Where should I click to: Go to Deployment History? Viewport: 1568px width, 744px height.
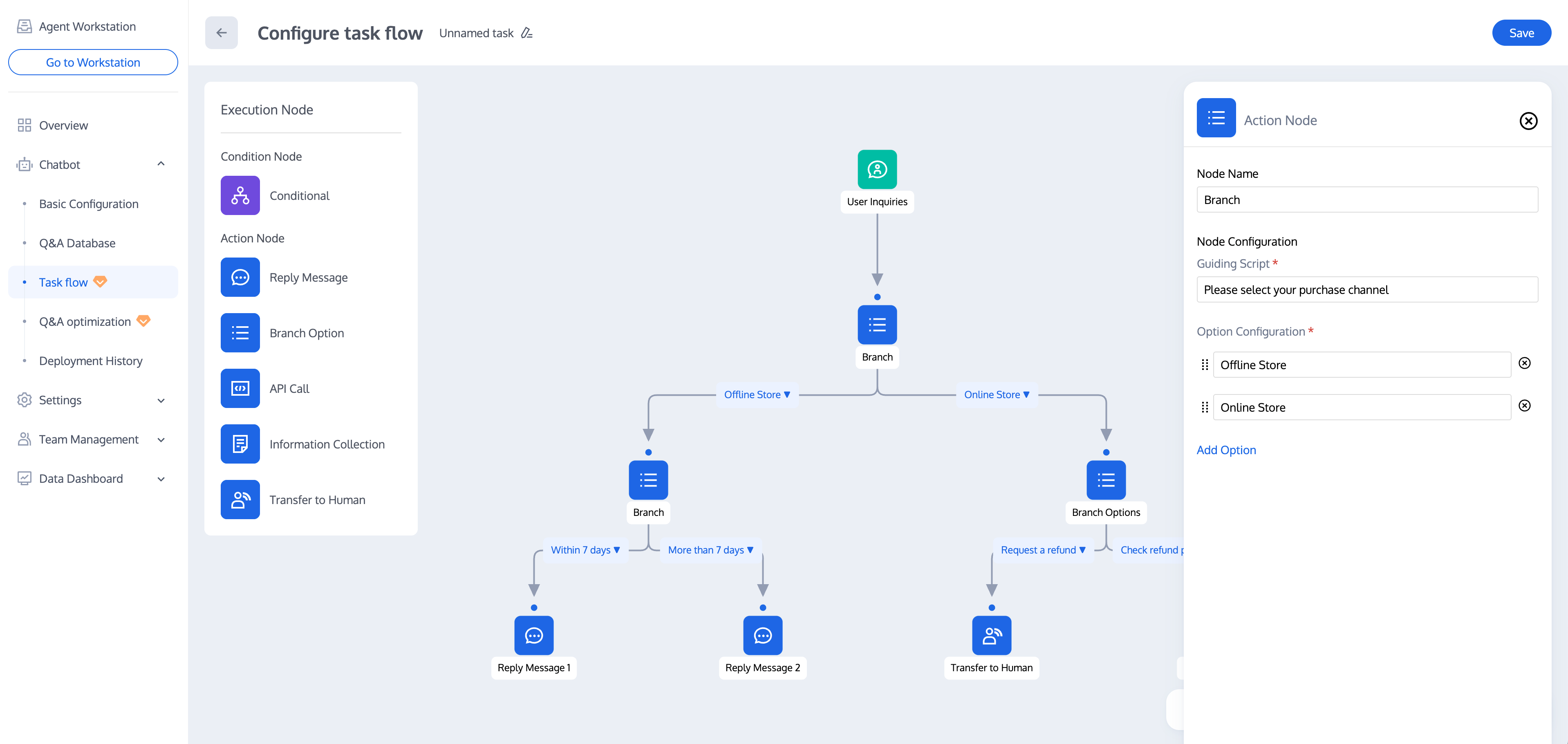point(90,361)
